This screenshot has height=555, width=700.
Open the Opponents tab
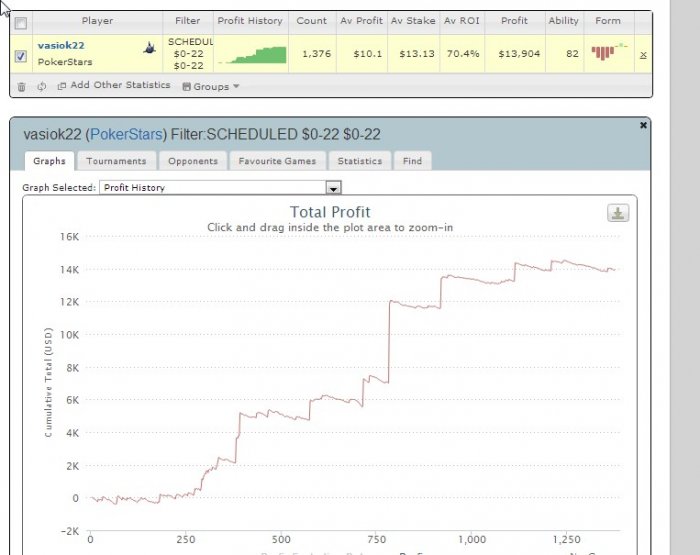(193, 161)
